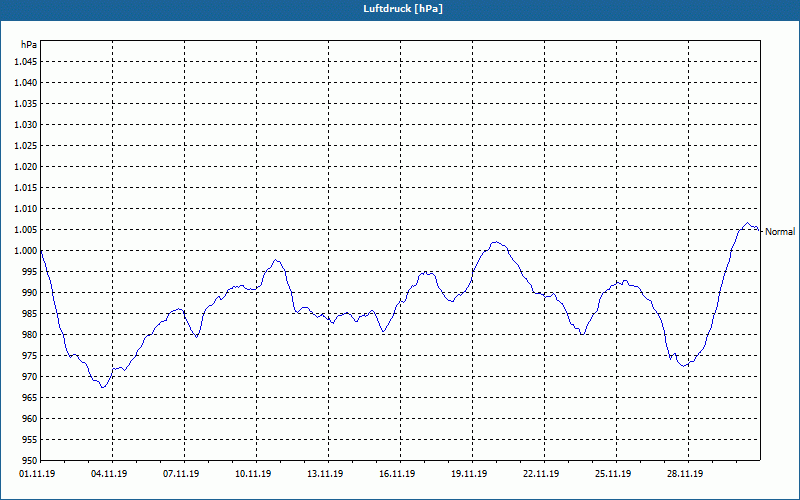This screenshot has width=800, height=500.
Task: Click the 1.040 y-axis value
Action: (x=26, y=83)
